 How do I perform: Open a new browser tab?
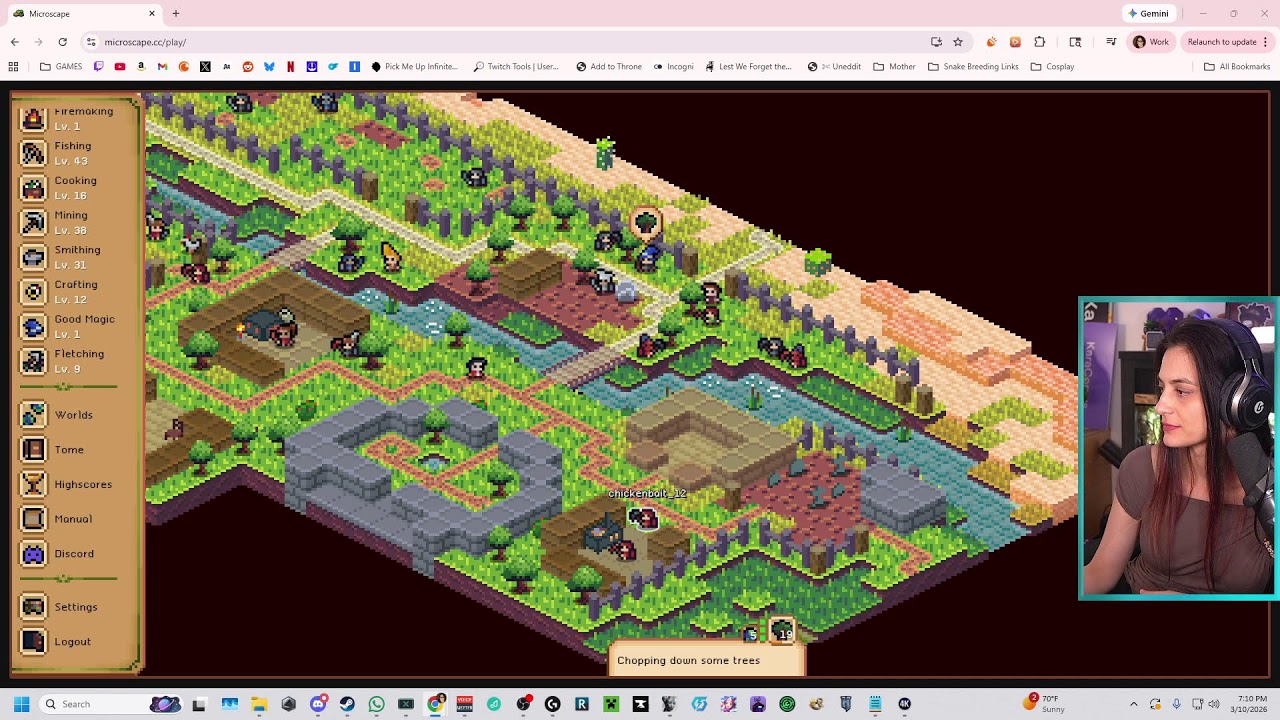click(x=176, y=13)
